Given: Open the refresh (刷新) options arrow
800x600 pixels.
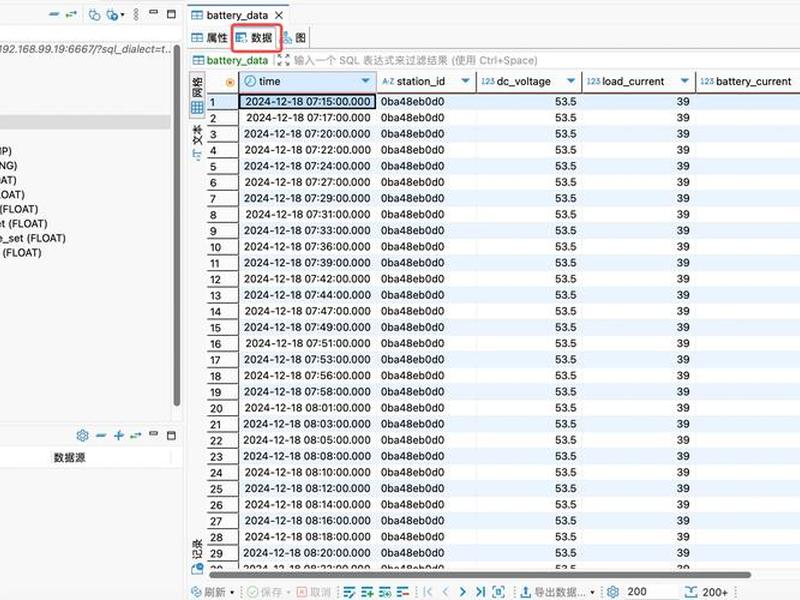Looking at the screenshot, I should [232, 592].
